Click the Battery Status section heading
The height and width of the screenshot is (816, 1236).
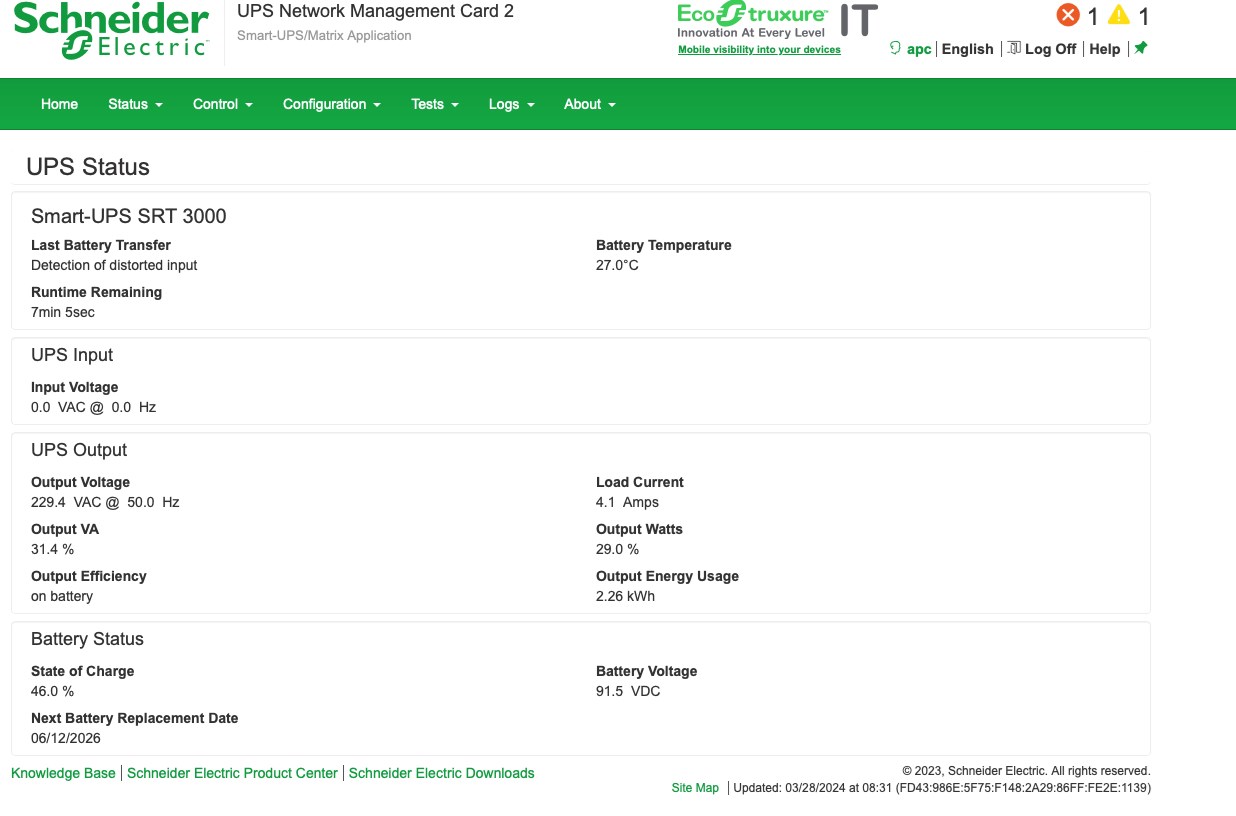(x=87, y=639)
